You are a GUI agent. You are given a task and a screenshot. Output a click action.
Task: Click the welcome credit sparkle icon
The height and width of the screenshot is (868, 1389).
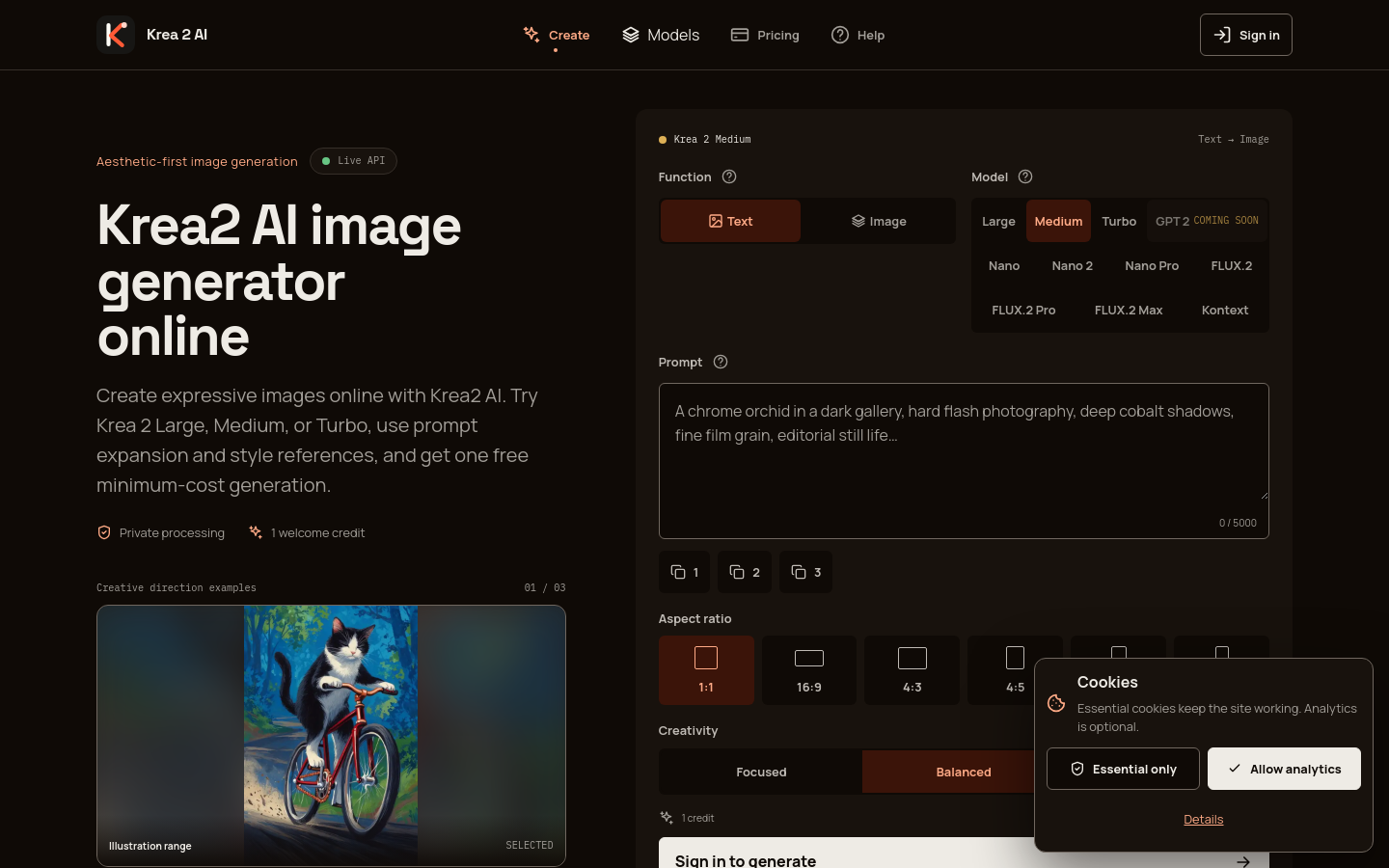256,532
